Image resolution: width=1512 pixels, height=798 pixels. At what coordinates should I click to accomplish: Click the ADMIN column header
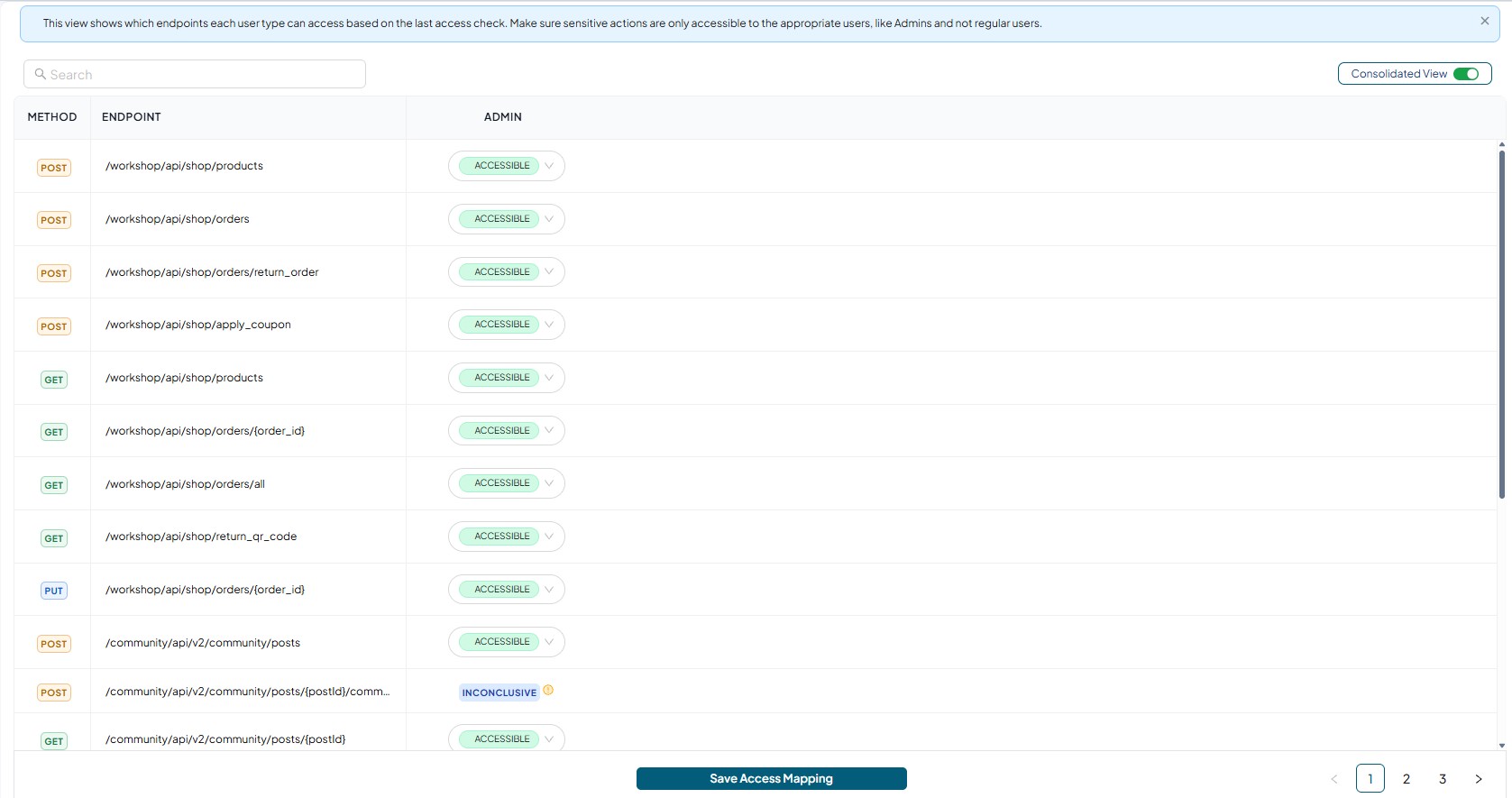click(503, 117)
